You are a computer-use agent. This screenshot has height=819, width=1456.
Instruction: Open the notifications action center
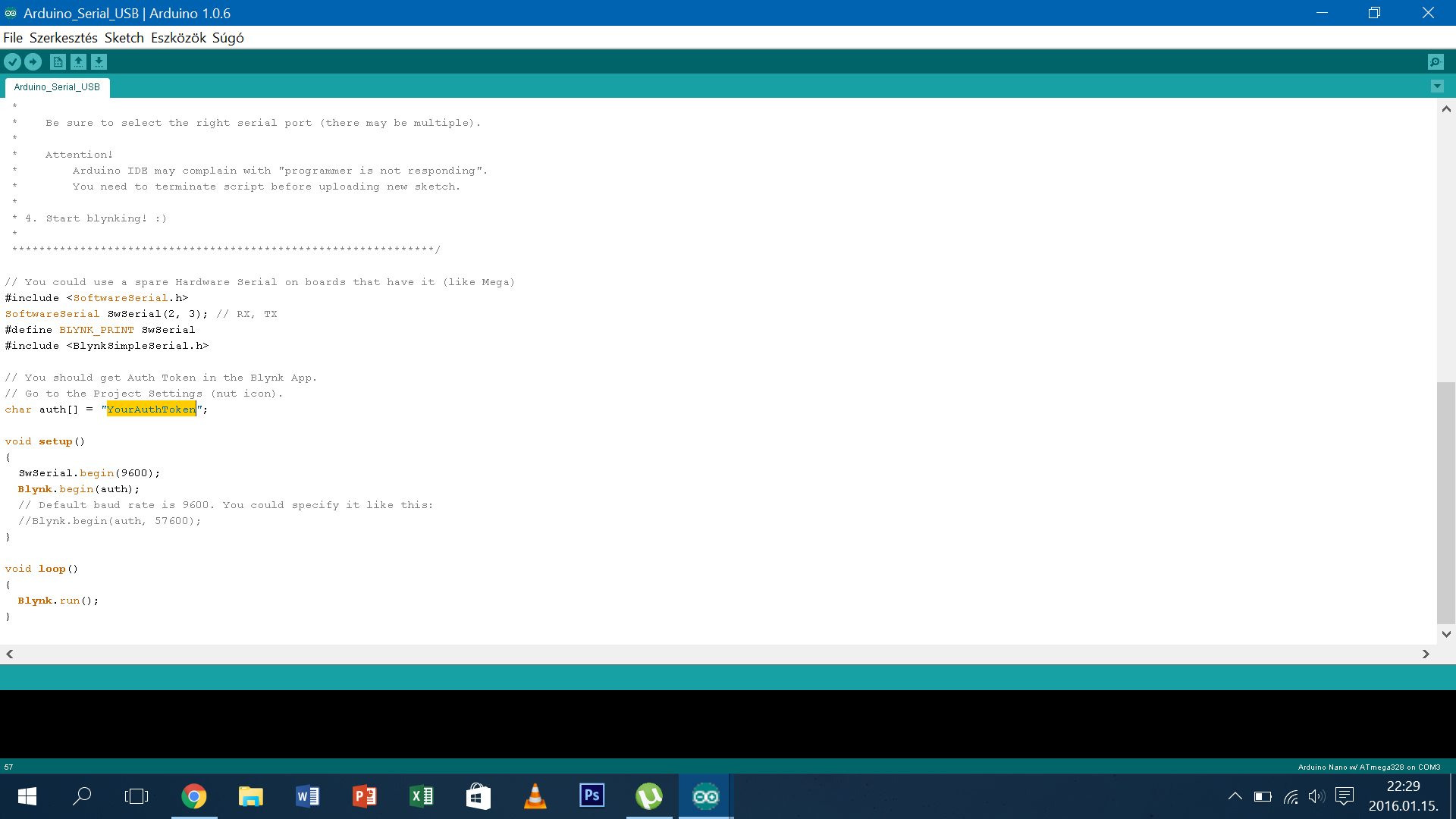pyautogui.click(x=1345, y=796)
